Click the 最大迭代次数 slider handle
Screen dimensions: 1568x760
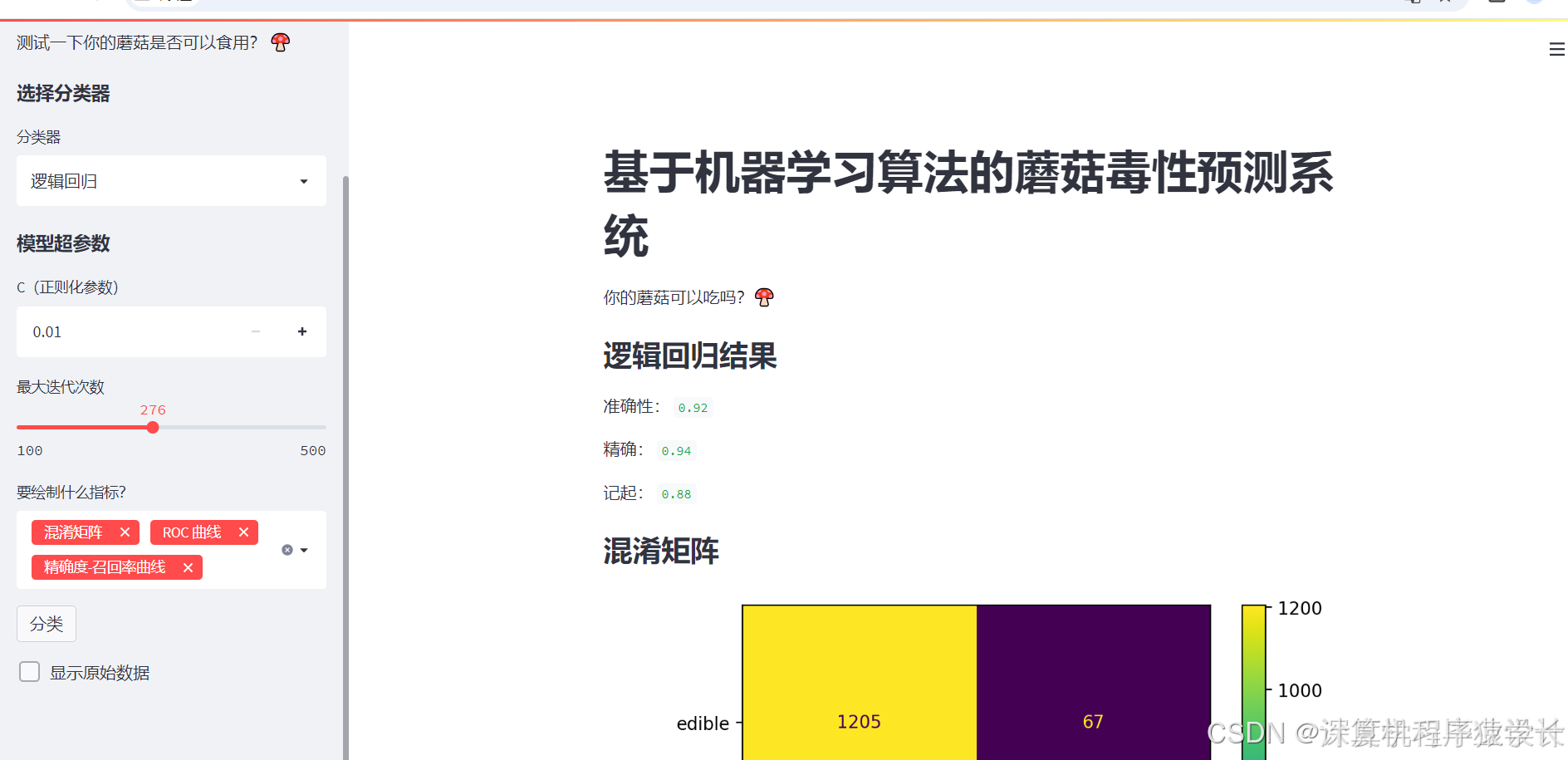click(x=153, y=427)
